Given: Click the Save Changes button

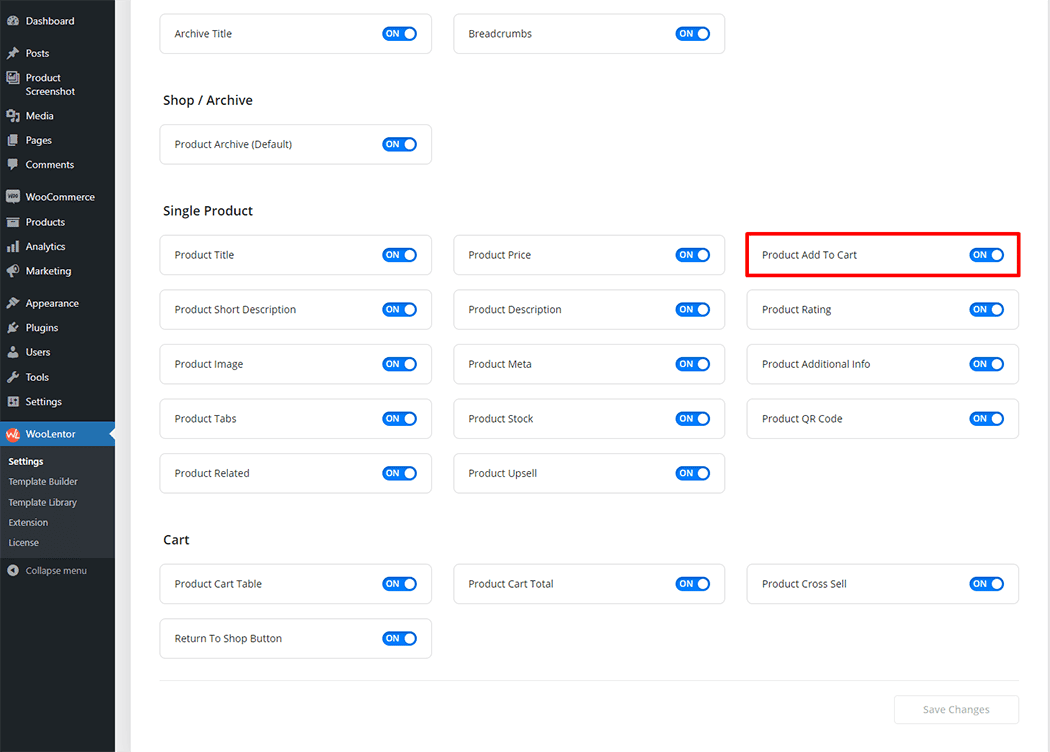Looking at the screenshot, I should (x=955, y=710).
